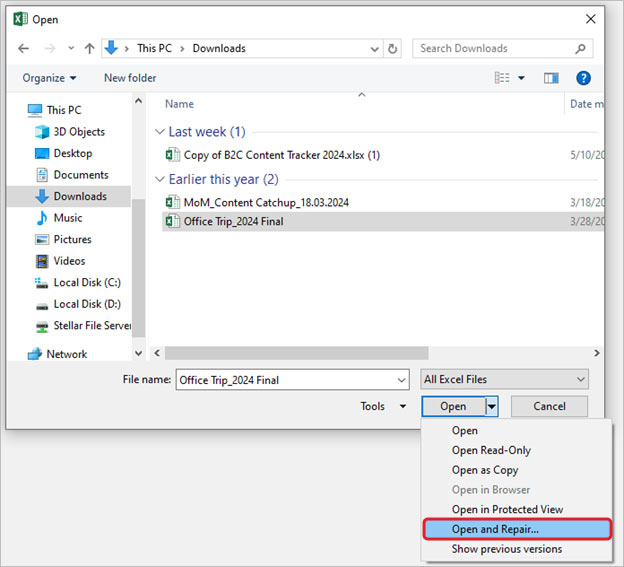Screen dimensions: 624x567
Task: Open recent locations dropdown arrow
Action: (71, 48)
